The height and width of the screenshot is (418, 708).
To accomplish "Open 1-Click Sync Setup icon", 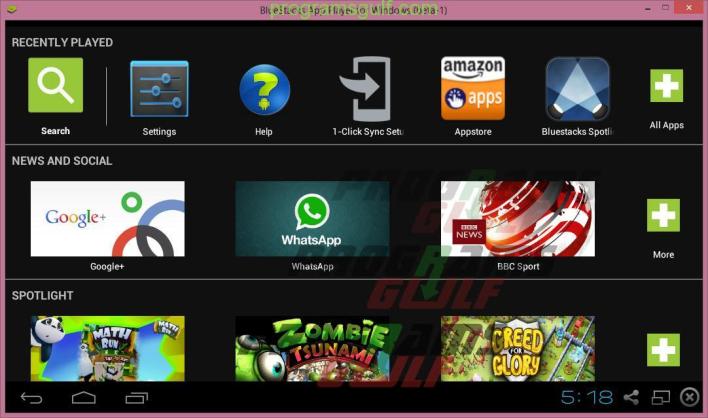I will 366,88.
